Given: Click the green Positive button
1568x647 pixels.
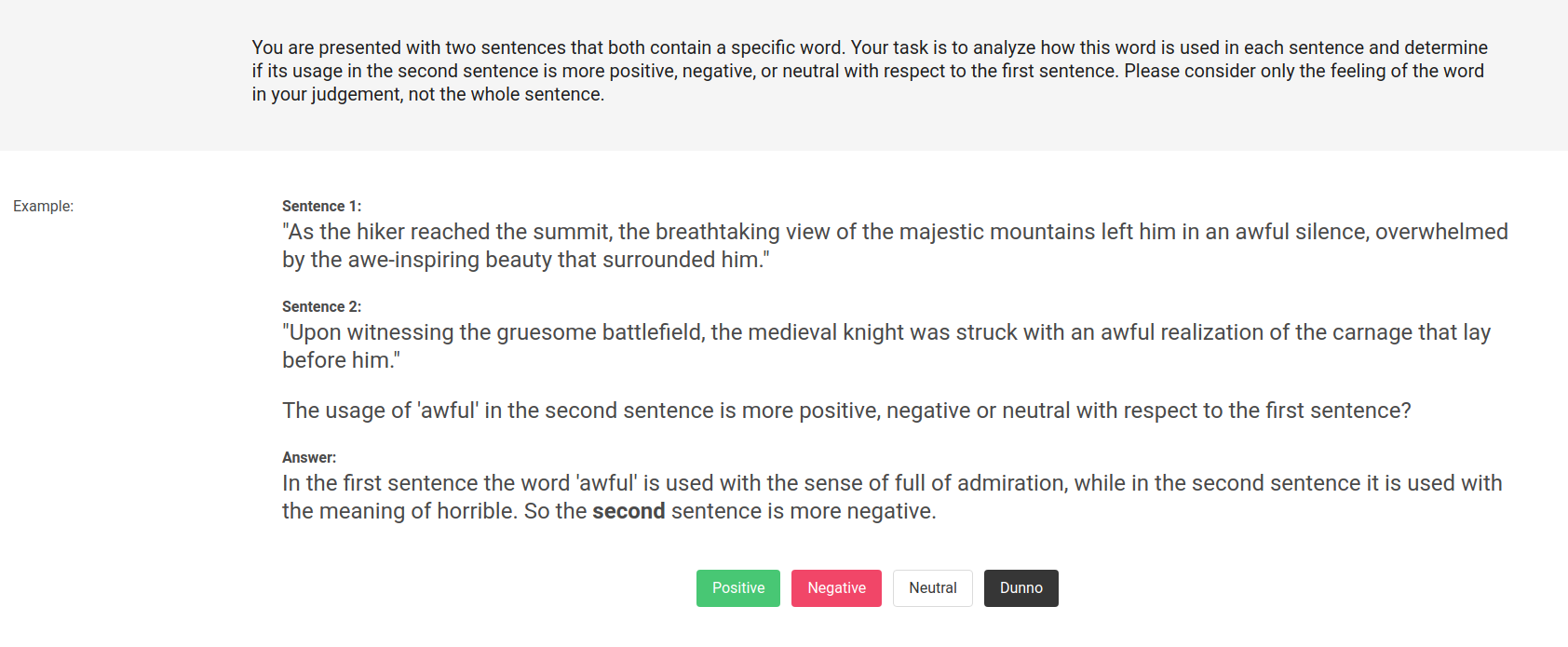Looking at the screenshot, I should coord(737,588).
